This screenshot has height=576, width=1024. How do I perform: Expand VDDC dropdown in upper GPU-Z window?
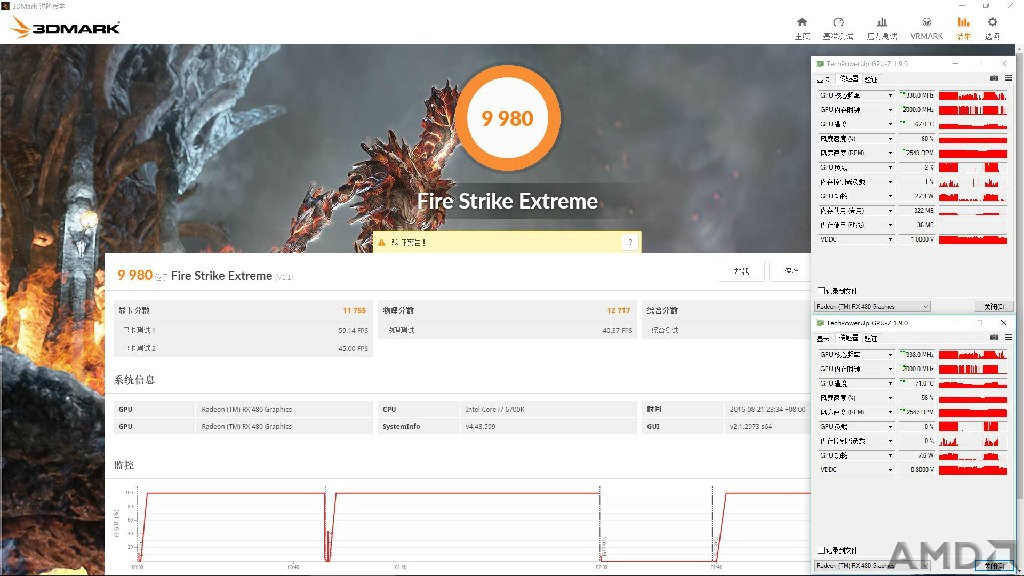click(x=889, y=240)
